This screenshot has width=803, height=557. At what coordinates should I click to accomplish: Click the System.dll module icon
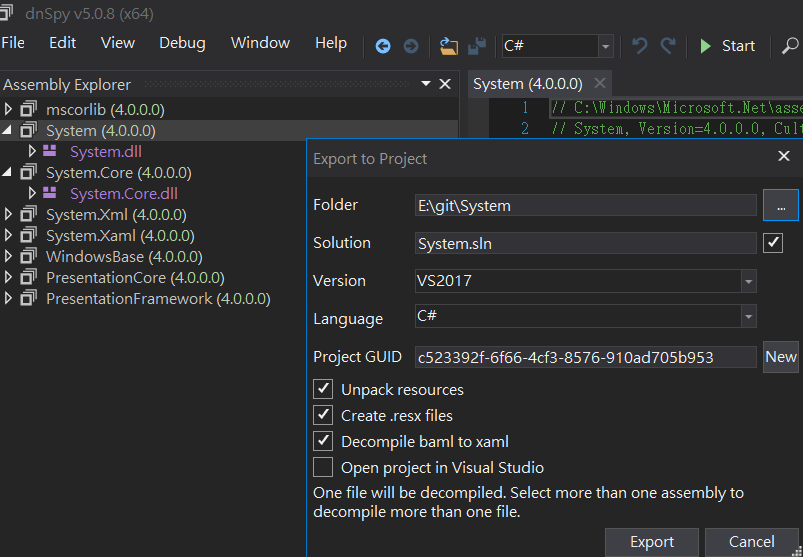(x=50, y=151)
